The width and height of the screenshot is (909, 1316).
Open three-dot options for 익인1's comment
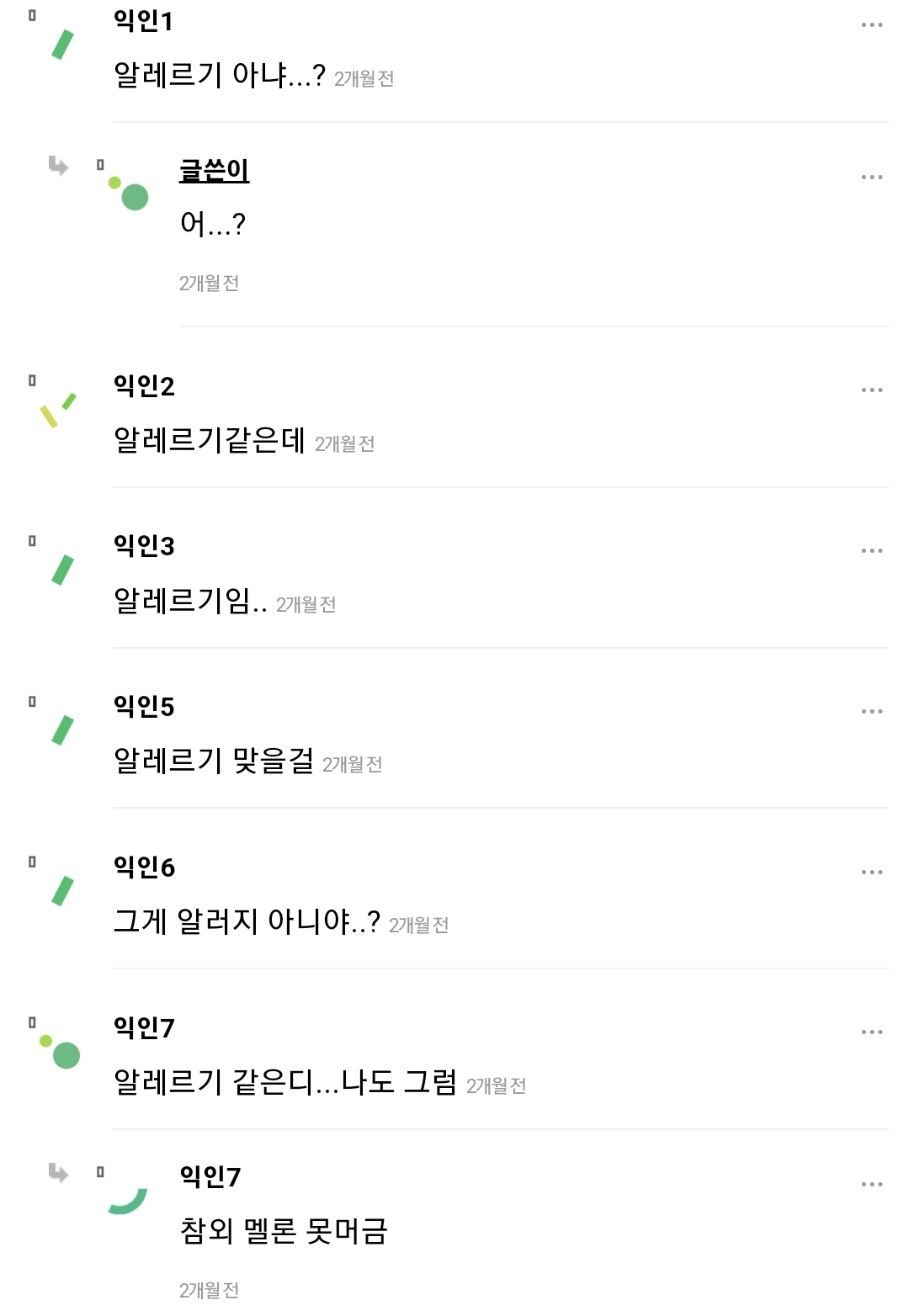point(872,25)
